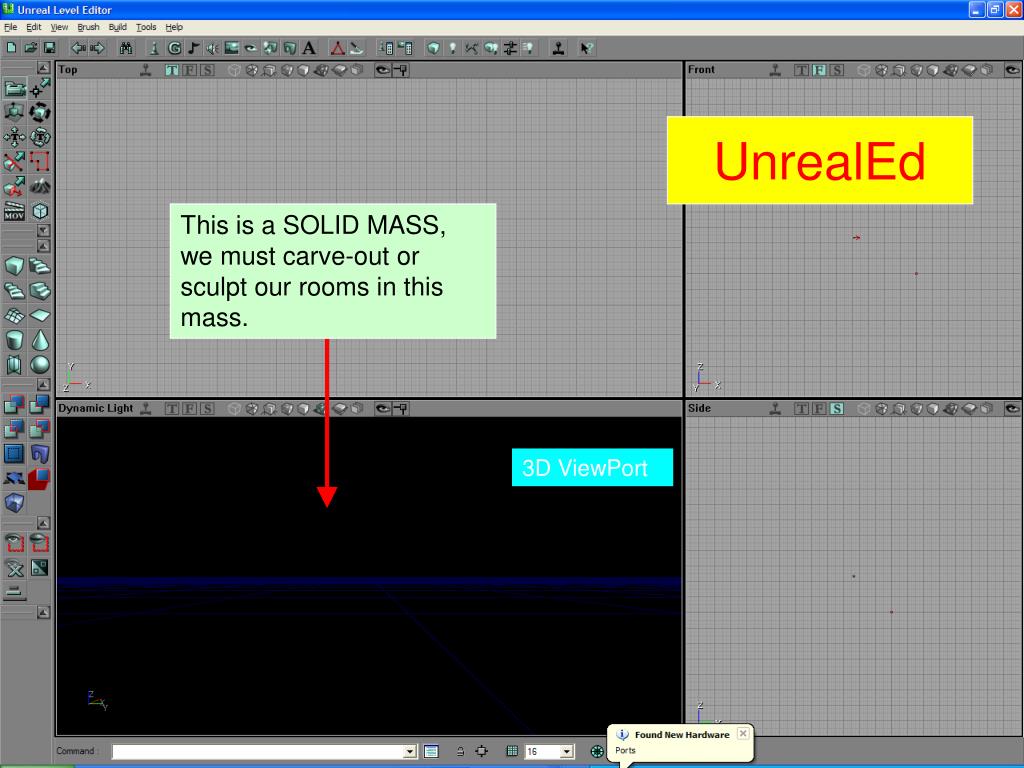Screen dimensions: 1024x768
Task: Open the Texture browser landscape icon
Action: click(x=231, y=48)
